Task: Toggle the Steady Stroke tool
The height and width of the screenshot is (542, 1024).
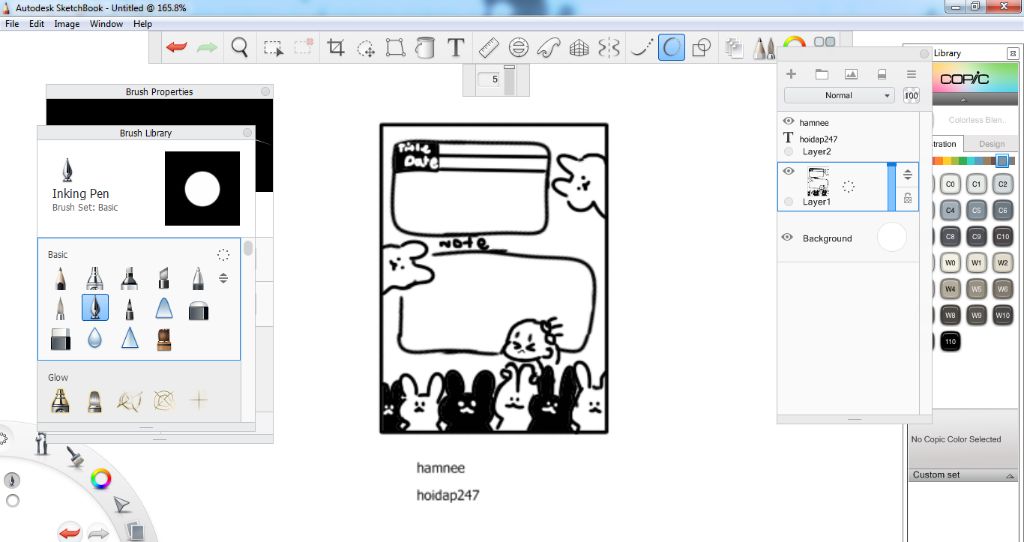Action: click(x=641, y=48)
